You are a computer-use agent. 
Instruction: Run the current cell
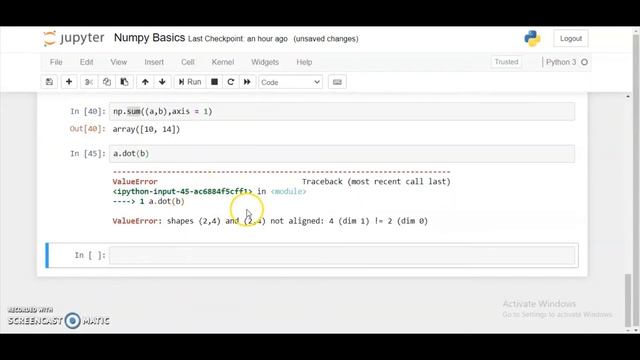click(190, 82)
